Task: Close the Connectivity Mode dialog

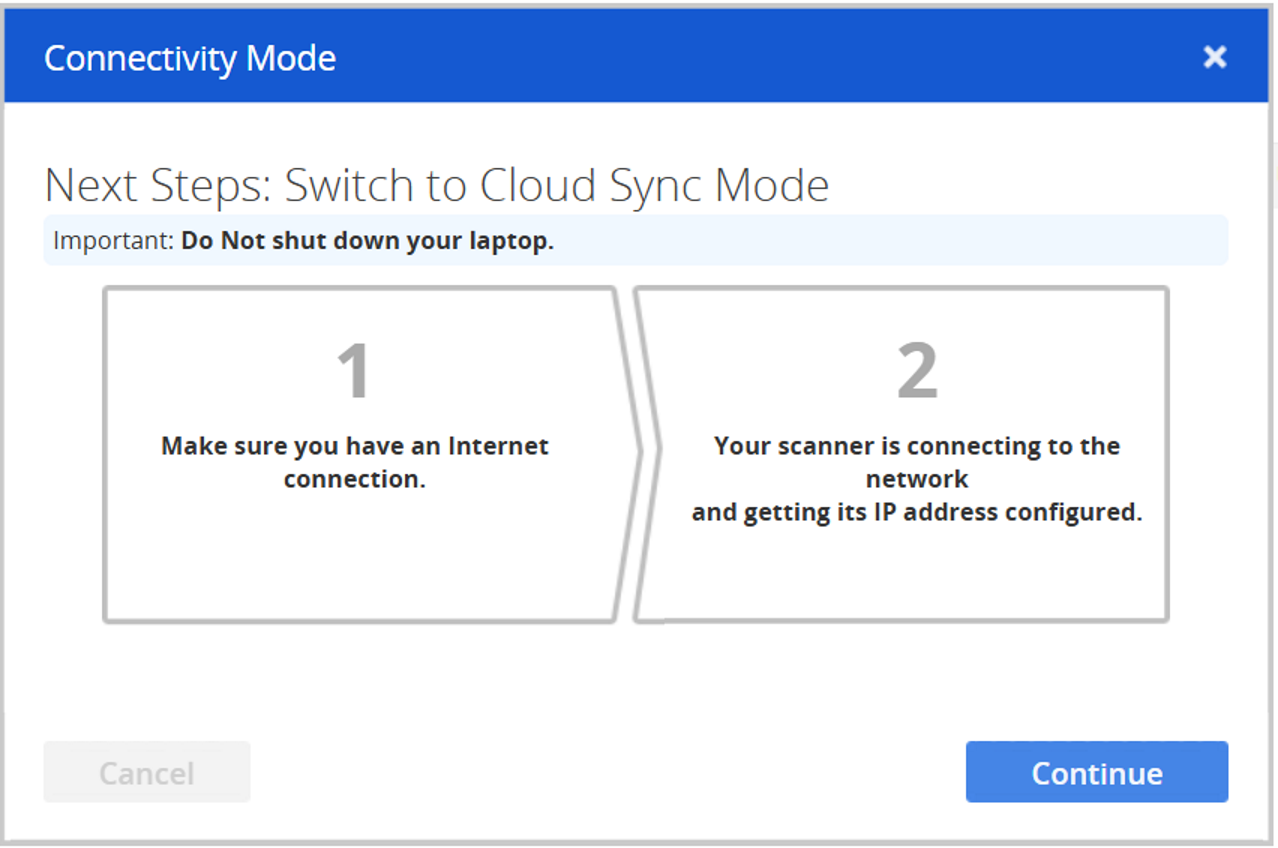Action: (1214, 57)
